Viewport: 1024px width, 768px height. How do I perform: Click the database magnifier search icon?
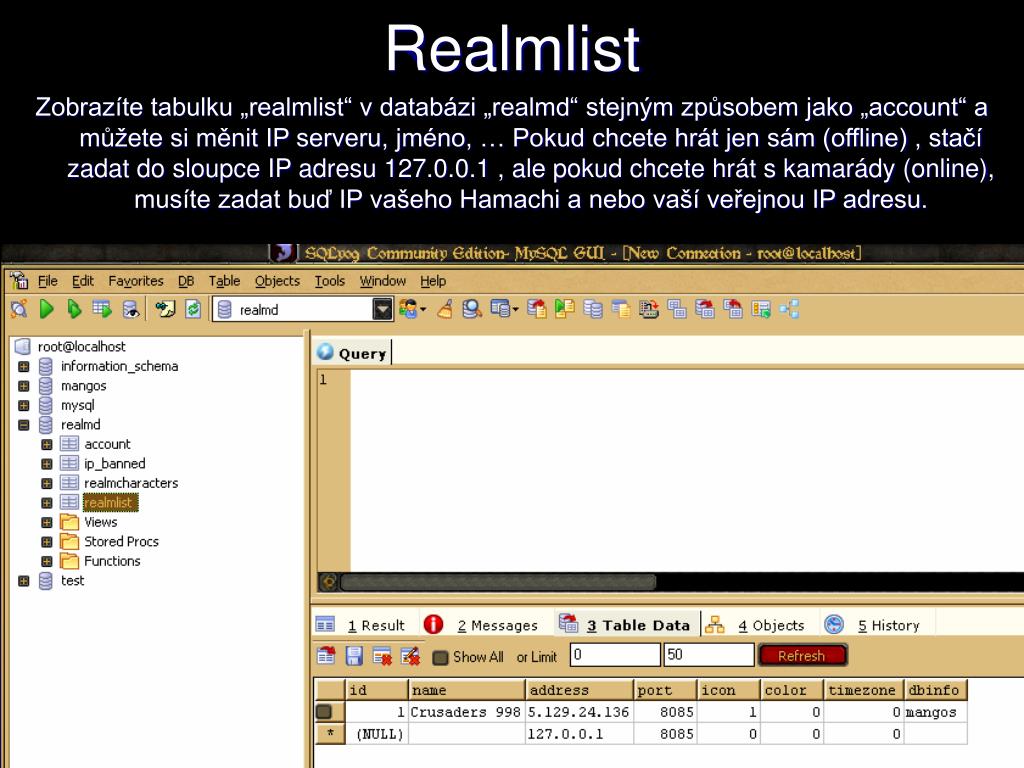[472, 309]
